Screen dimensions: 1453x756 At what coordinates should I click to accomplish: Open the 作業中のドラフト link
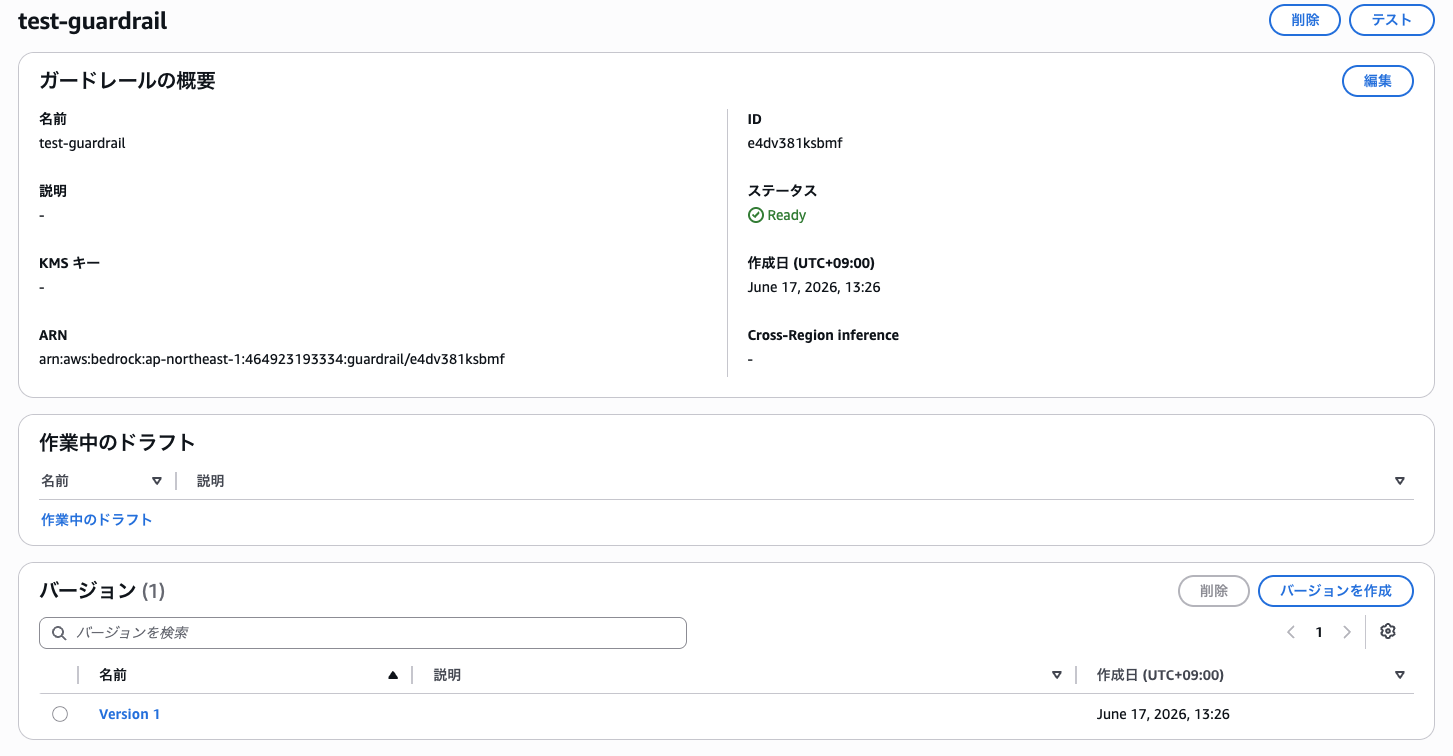(97, 520)
